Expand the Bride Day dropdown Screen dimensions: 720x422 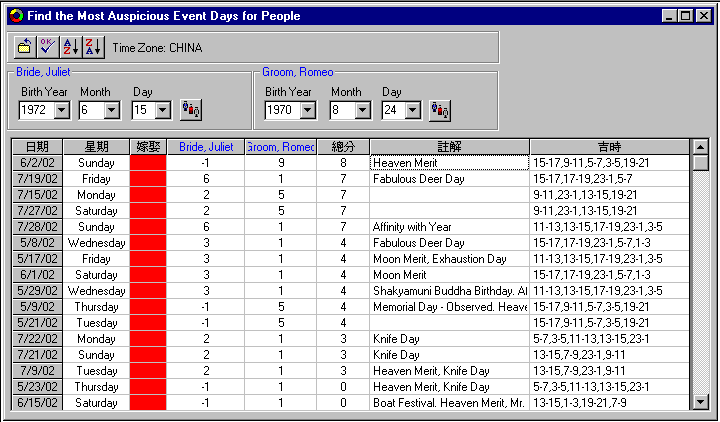pyautogui.click(x=165, y=110)
